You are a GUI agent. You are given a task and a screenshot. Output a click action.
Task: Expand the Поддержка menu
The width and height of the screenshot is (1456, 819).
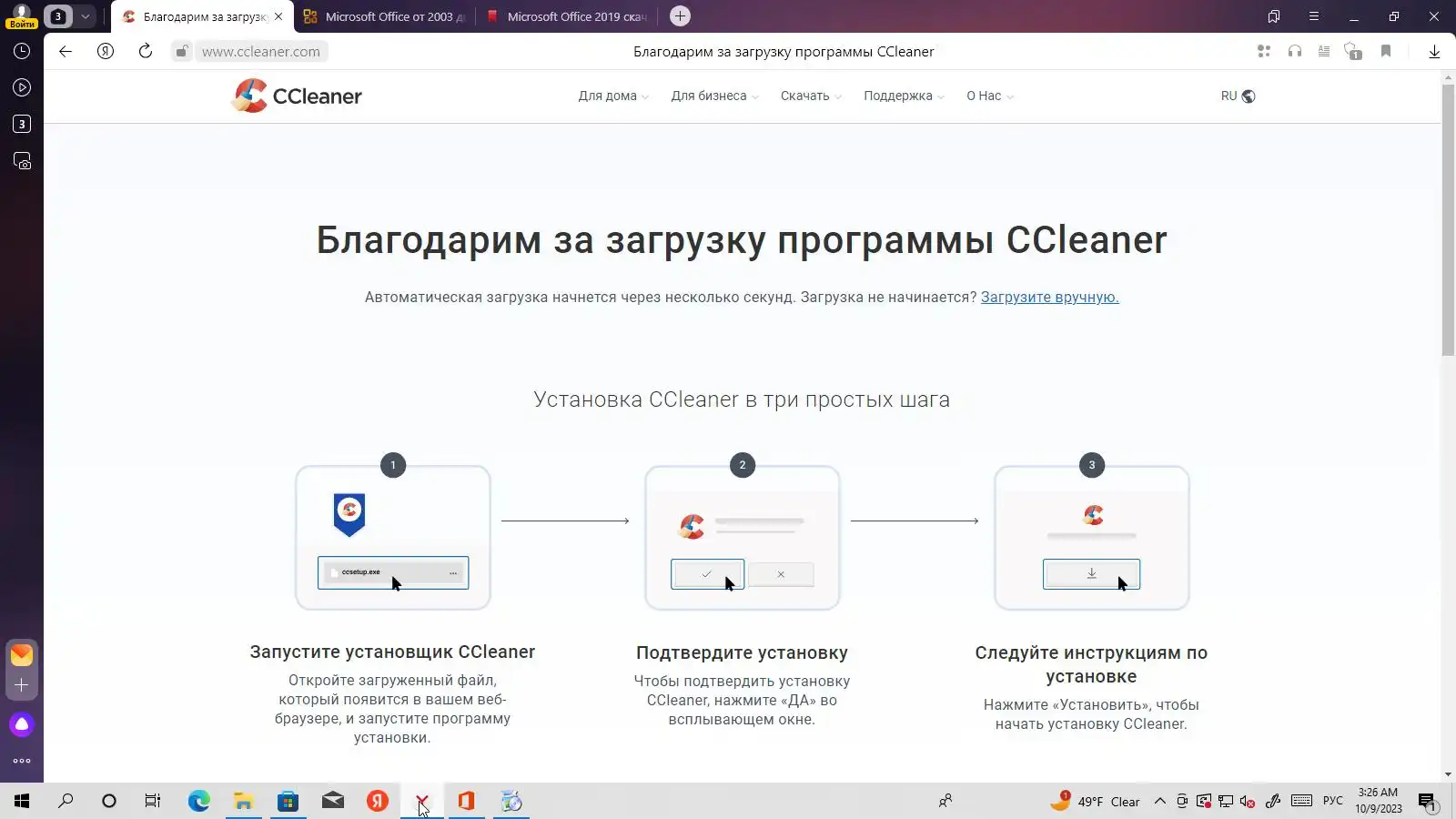click(x=904, y=96)
